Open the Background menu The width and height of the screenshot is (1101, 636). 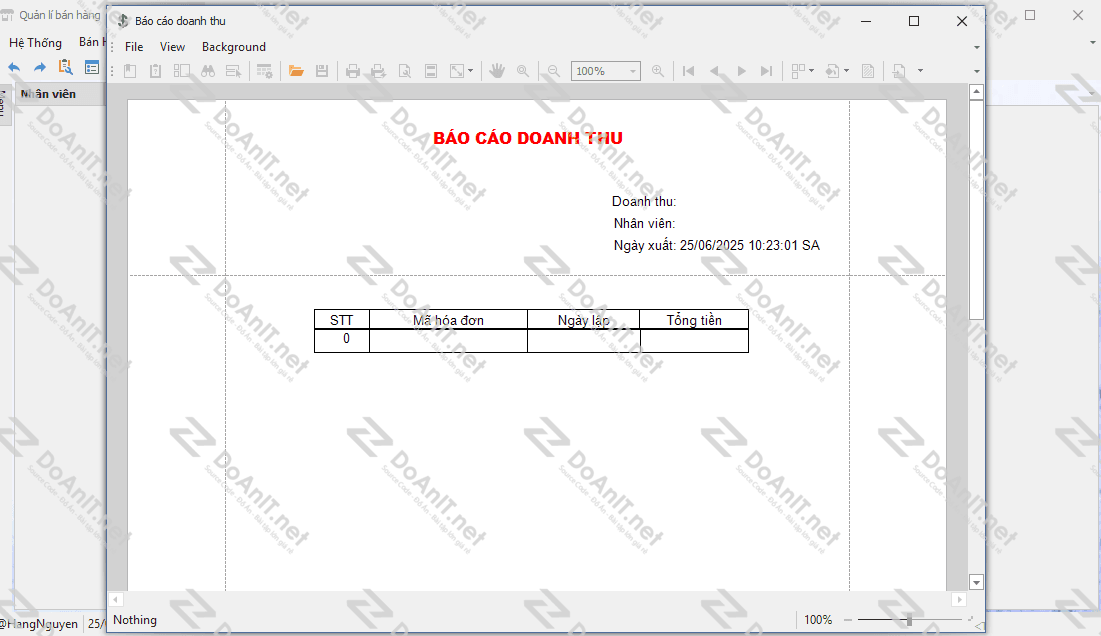coord(234,47)
